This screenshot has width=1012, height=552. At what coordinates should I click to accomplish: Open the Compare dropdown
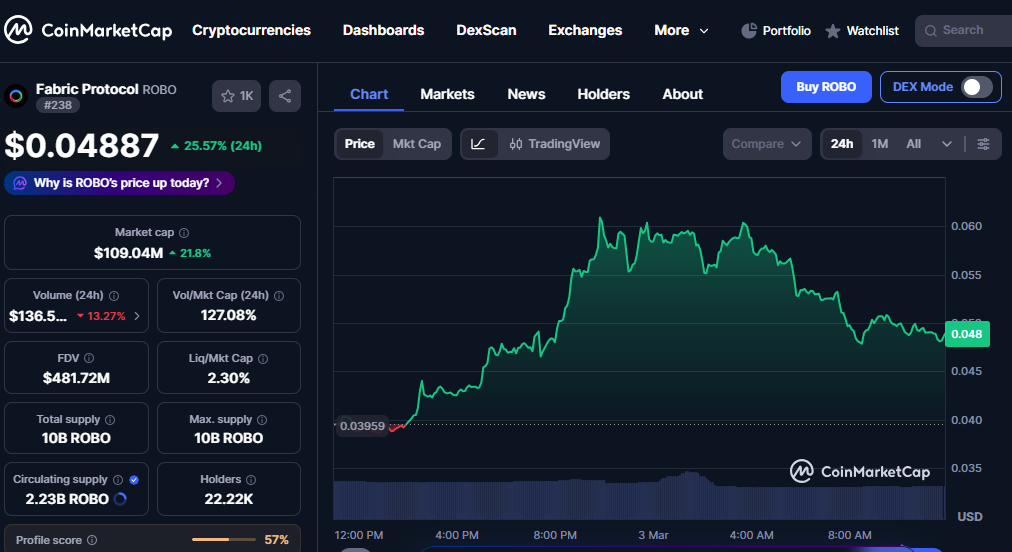[767, 144]
